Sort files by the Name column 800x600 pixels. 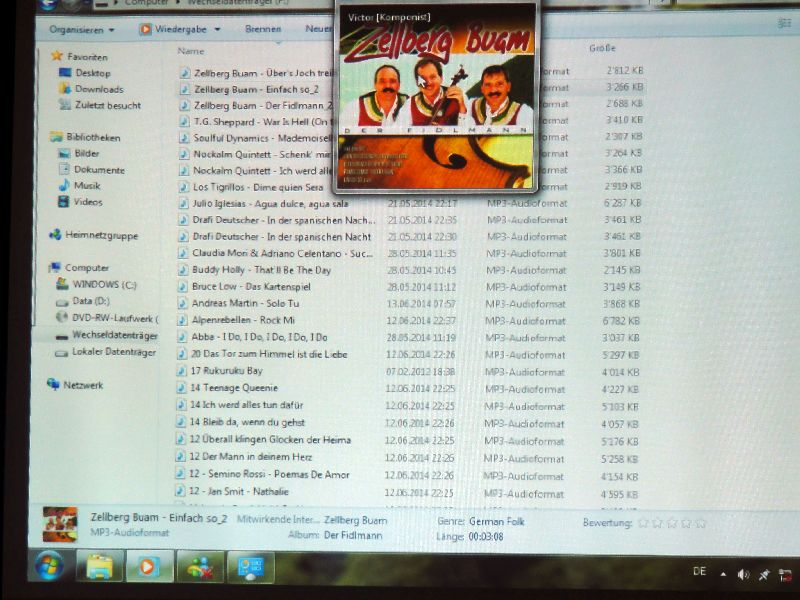coord(191,51)
